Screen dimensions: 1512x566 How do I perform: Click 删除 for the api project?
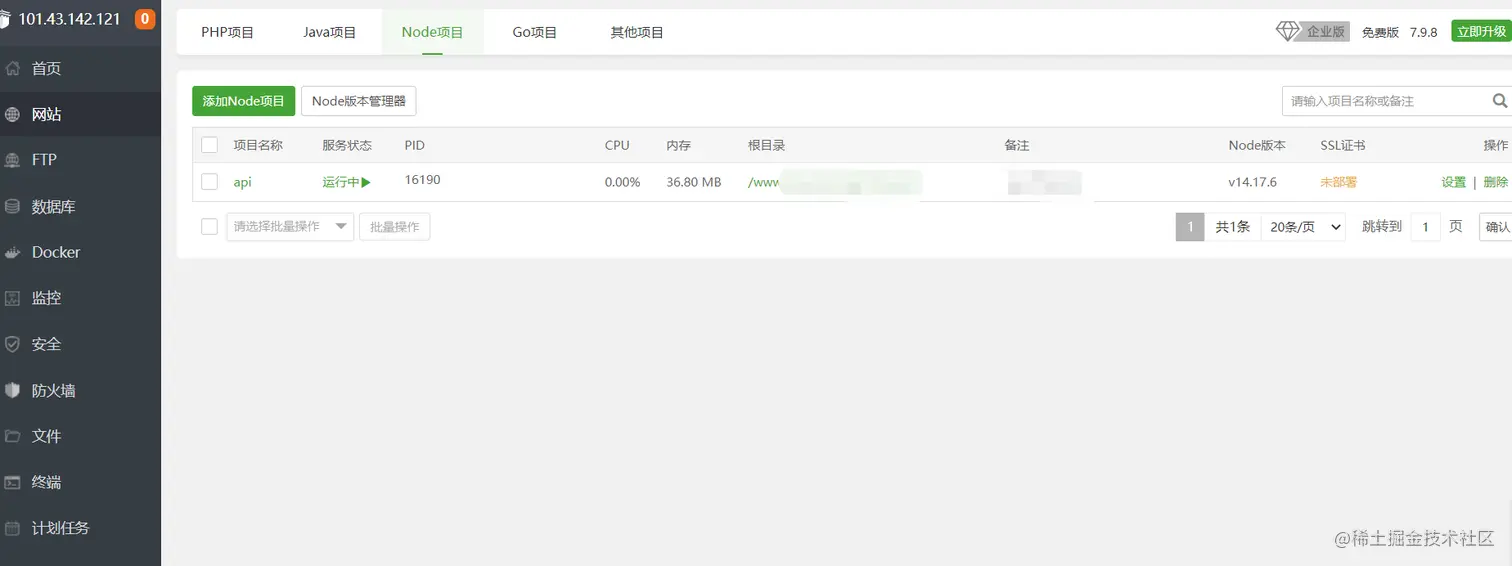coord(1496,182)
